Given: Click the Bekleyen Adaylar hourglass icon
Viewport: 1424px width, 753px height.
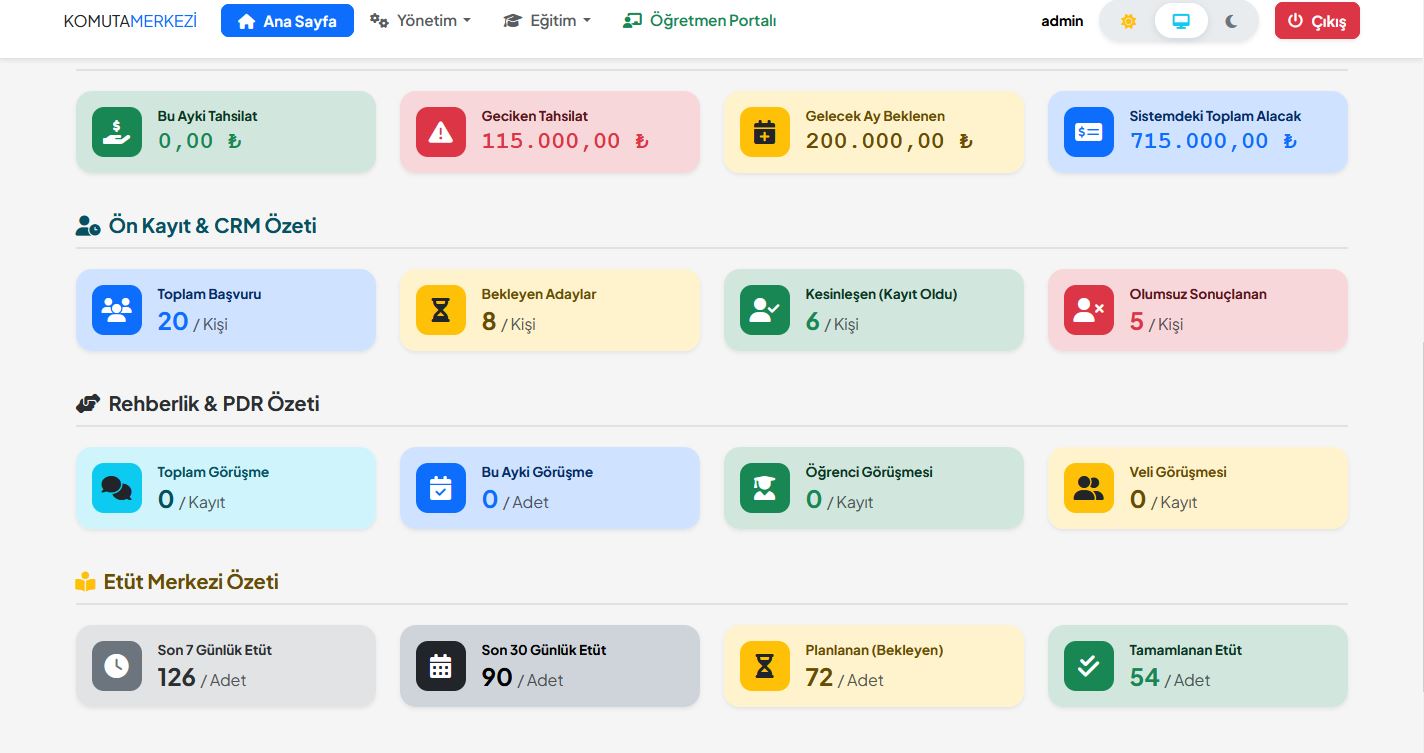Looking at the screenshot, I should 440,310.
